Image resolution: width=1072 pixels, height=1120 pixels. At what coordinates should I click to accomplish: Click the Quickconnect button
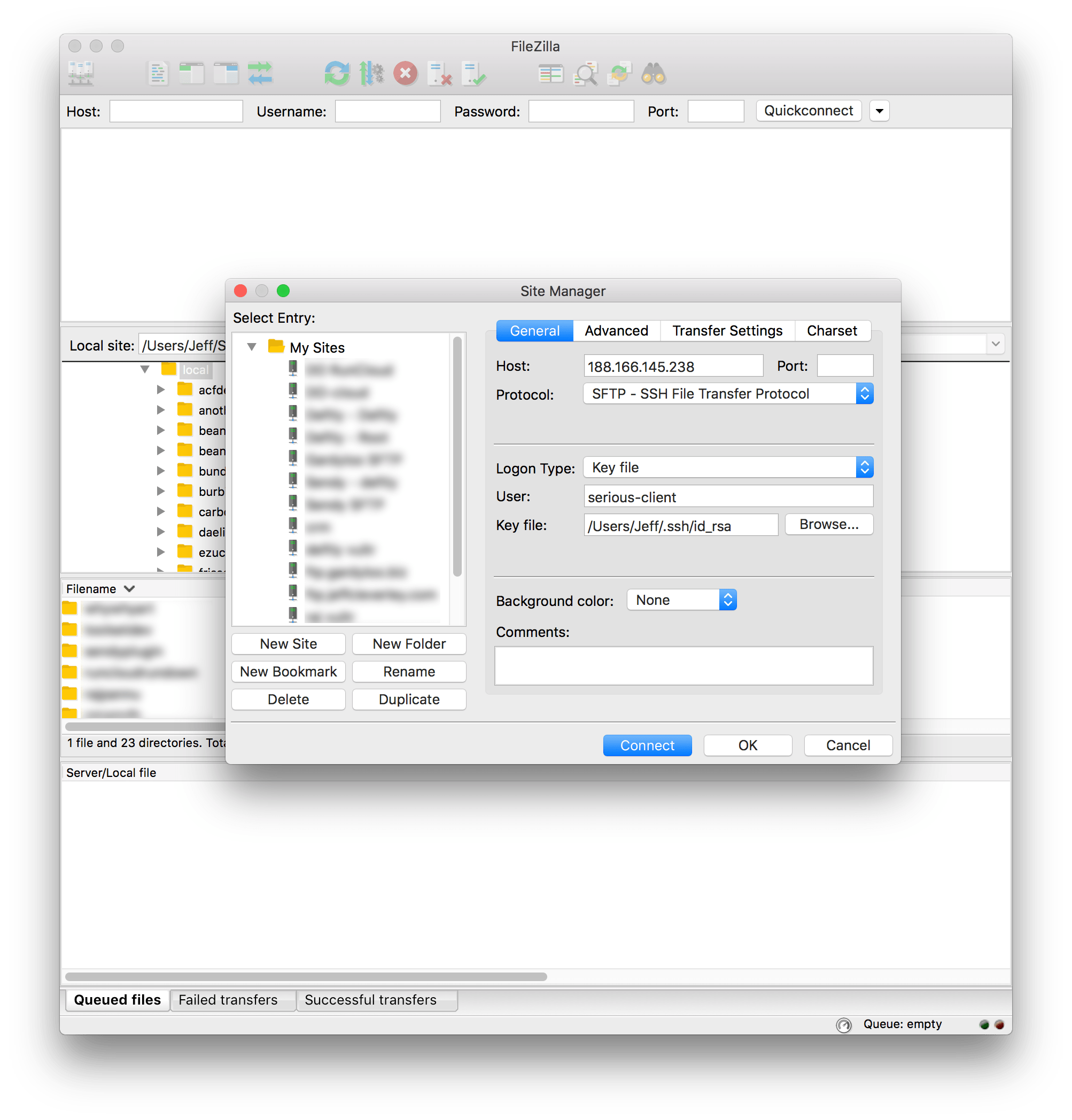809,111
